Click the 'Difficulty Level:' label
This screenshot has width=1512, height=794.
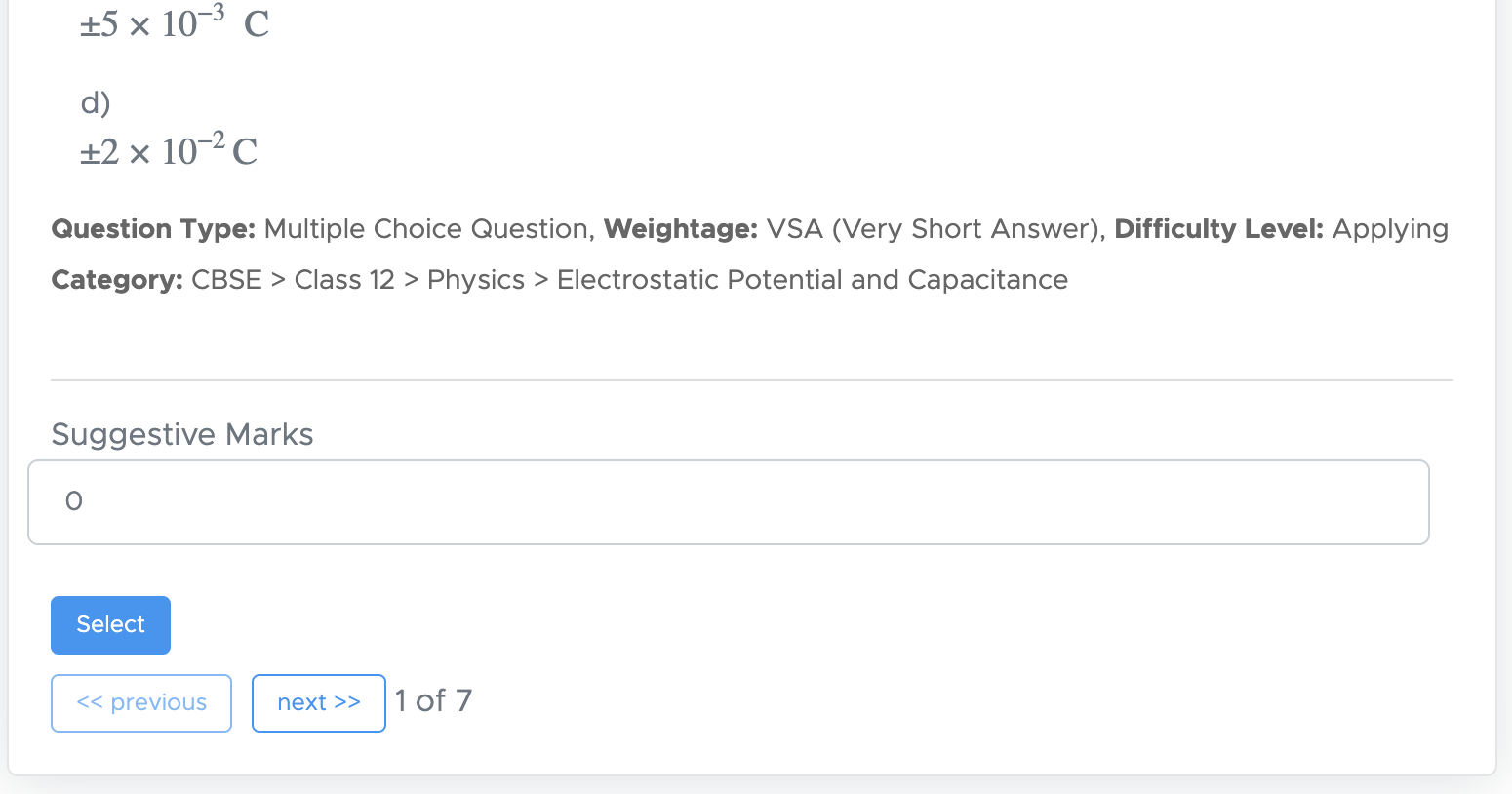[x=1218, y=229]
